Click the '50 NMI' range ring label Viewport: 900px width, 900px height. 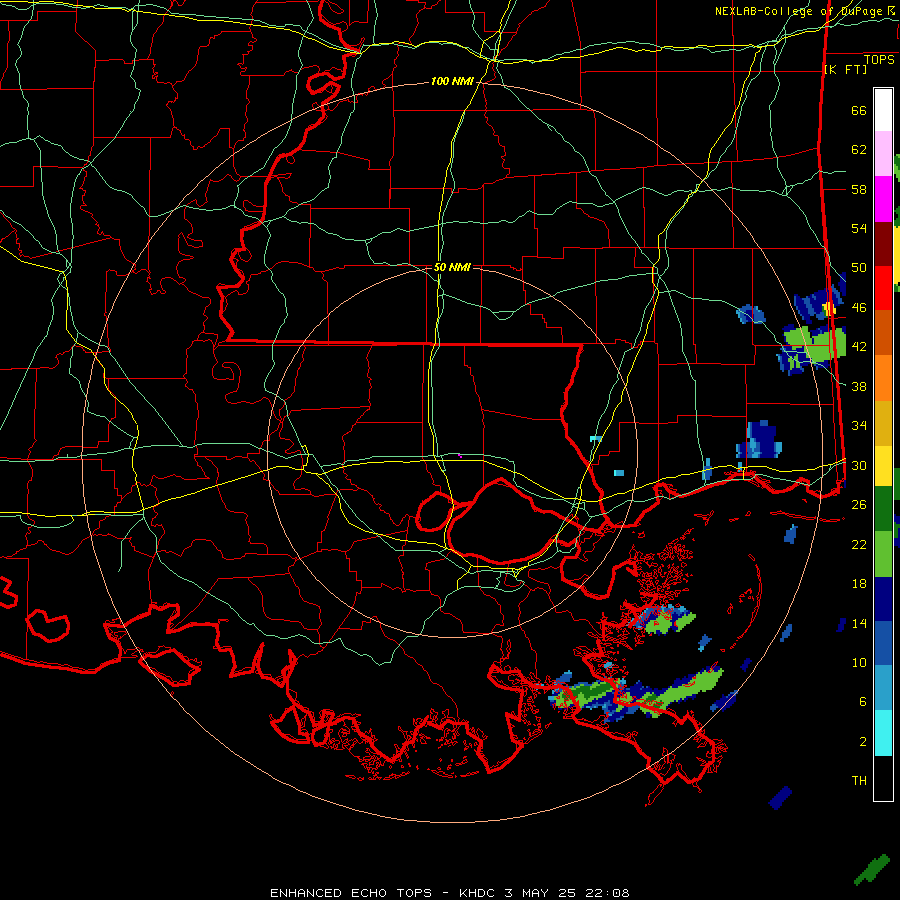point(452,267)
